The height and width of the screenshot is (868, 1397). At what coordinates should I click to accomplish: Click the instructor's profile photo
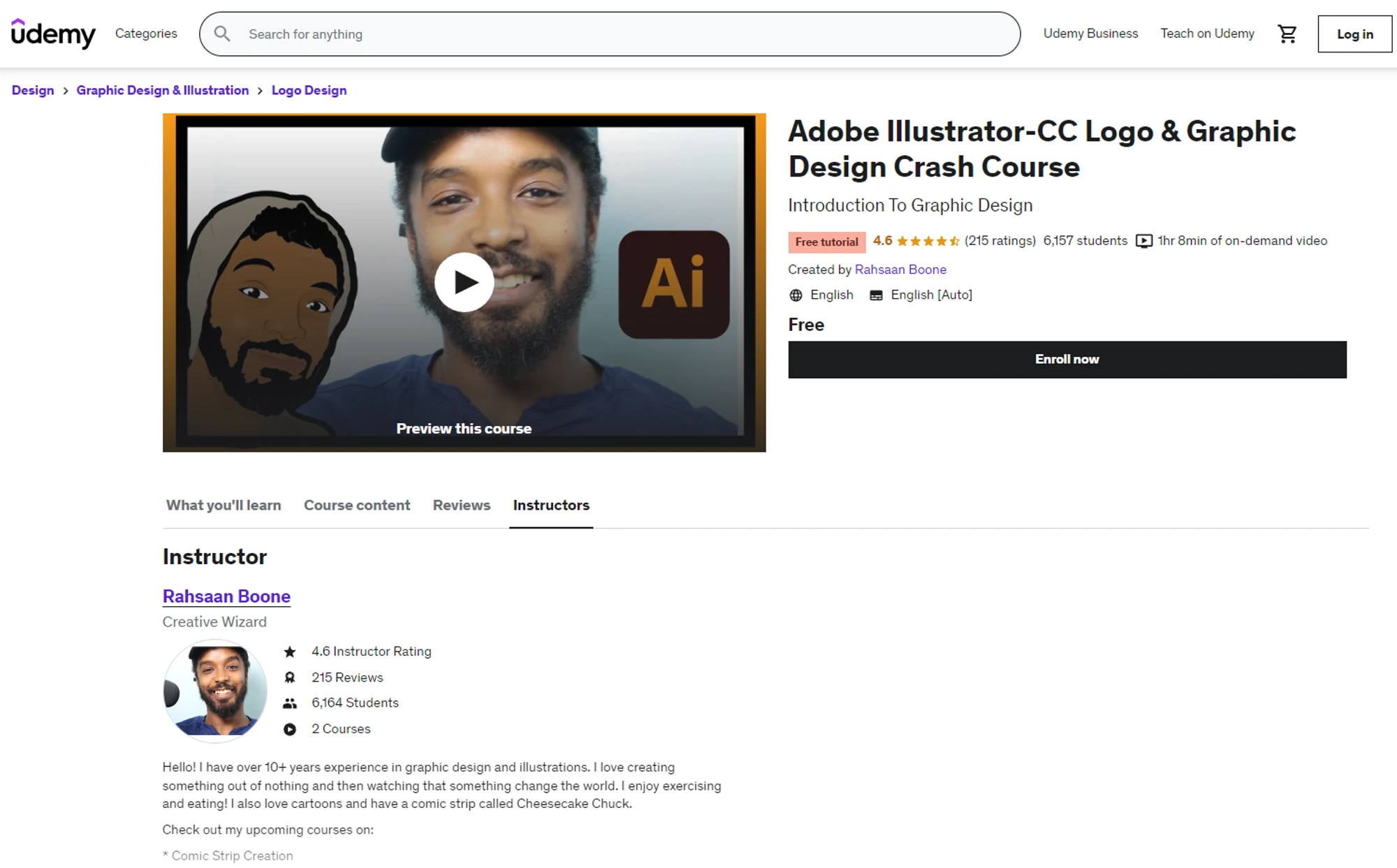[x=214, y=691]
